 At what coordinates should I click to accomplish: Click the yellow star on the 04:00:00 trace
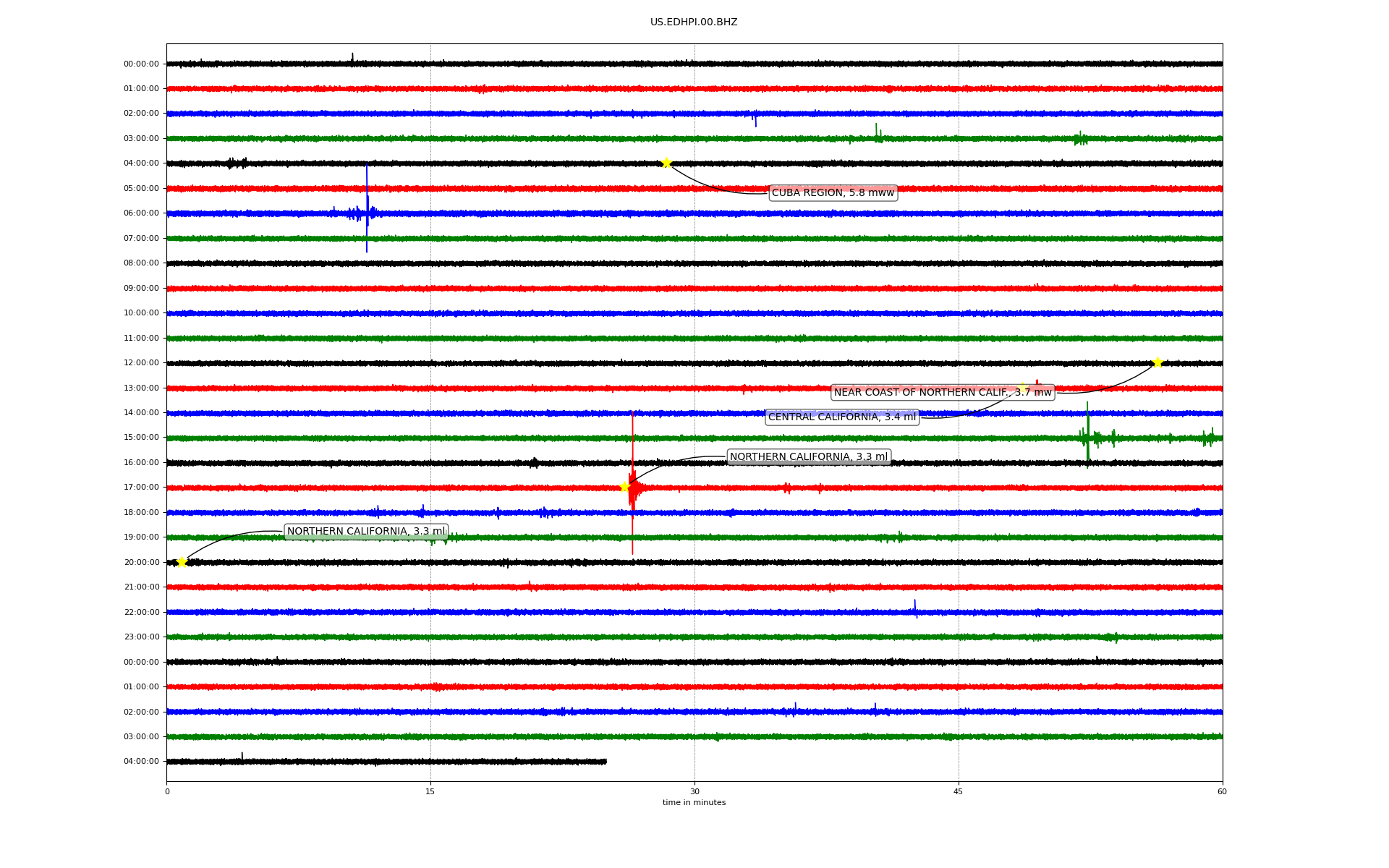click(666, 163)
